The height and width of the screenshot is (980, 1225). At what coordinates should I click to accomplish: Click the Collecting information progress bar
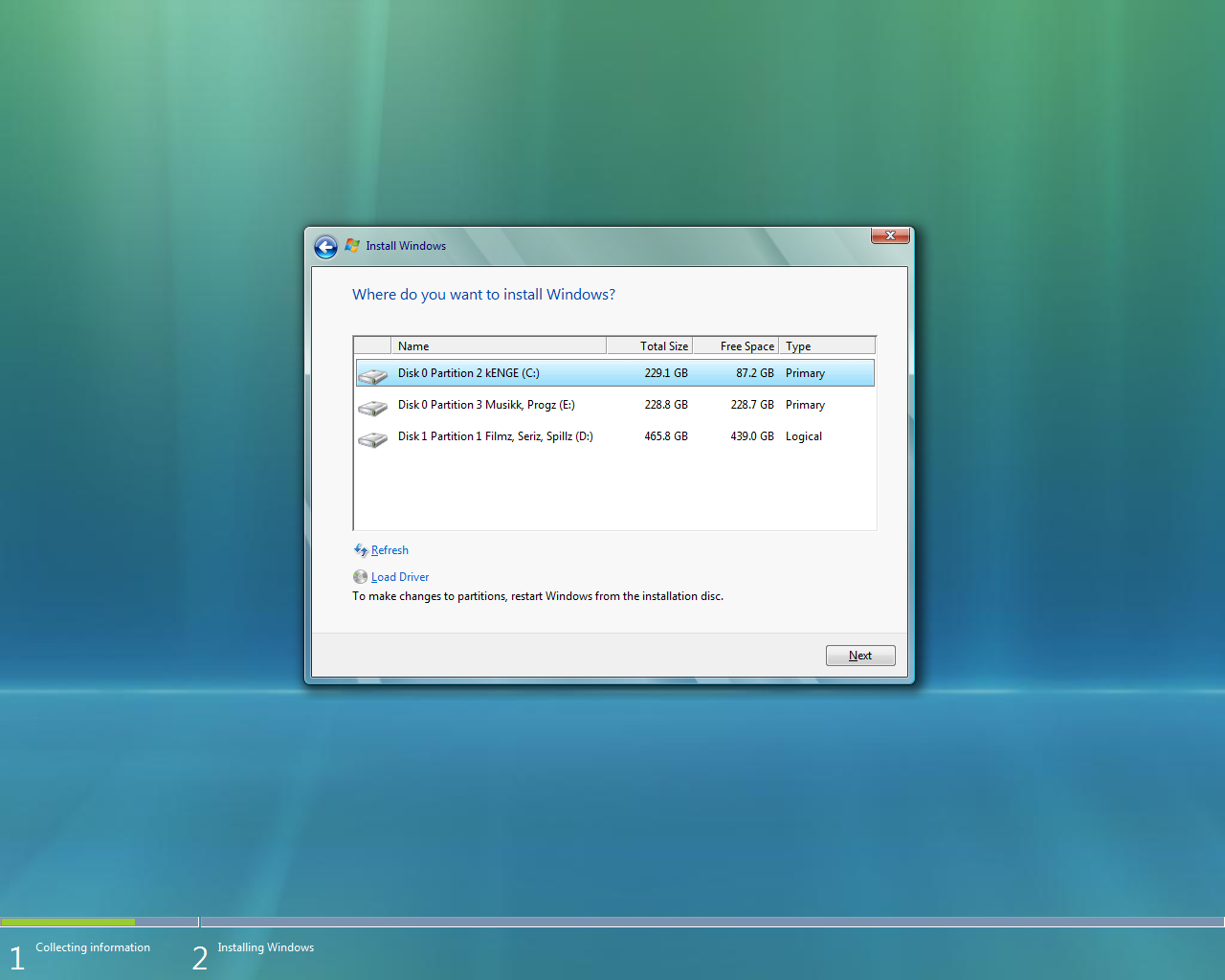point(100,923)
